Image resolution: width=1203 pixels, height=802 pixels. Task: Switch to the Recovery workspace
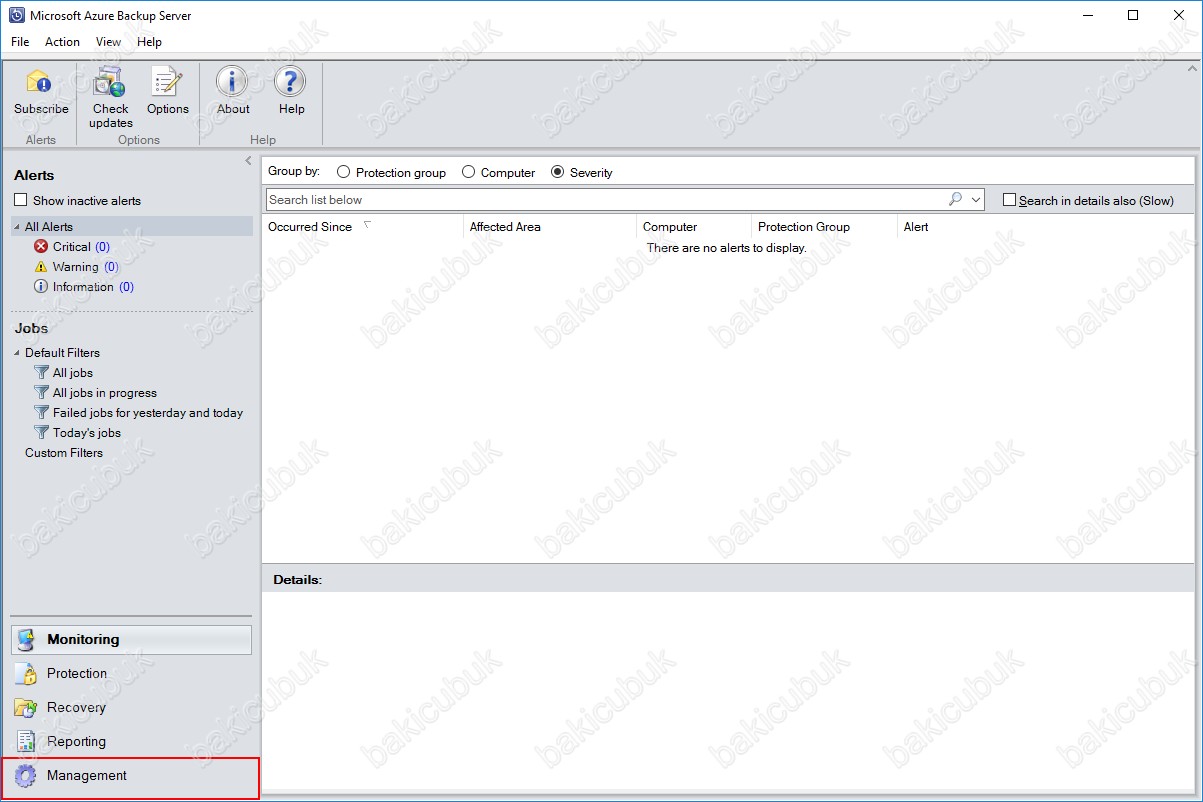[131, 708]
